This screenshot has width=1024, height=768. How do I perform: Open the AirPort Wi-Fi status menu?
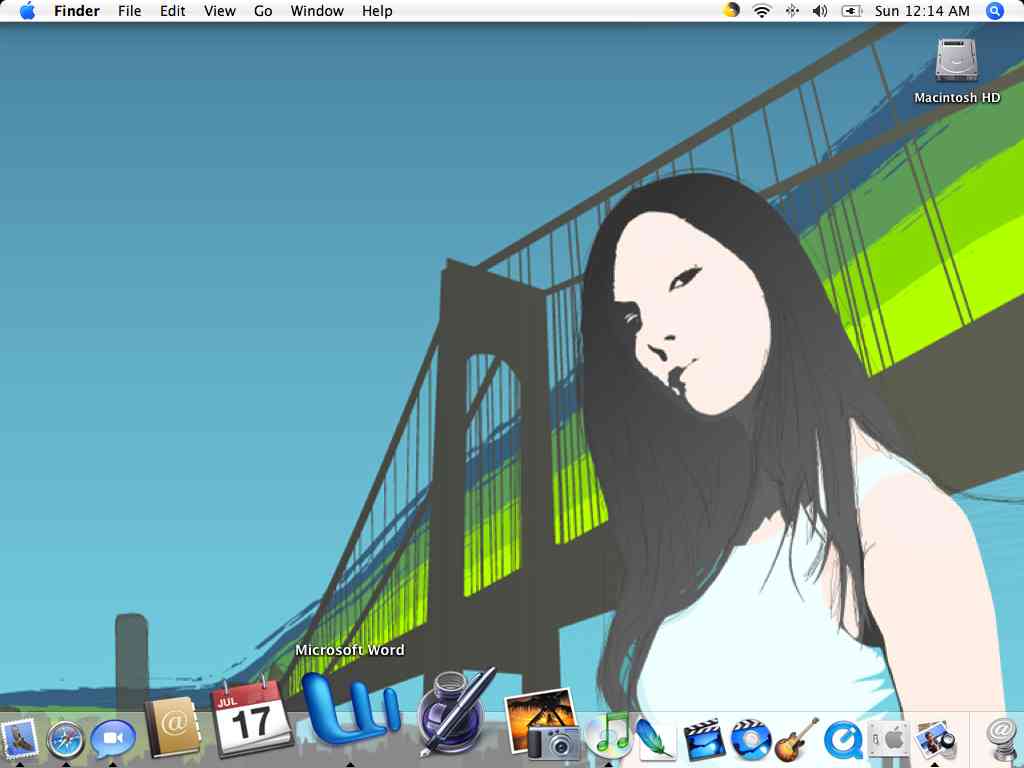(x=761, y=10)
